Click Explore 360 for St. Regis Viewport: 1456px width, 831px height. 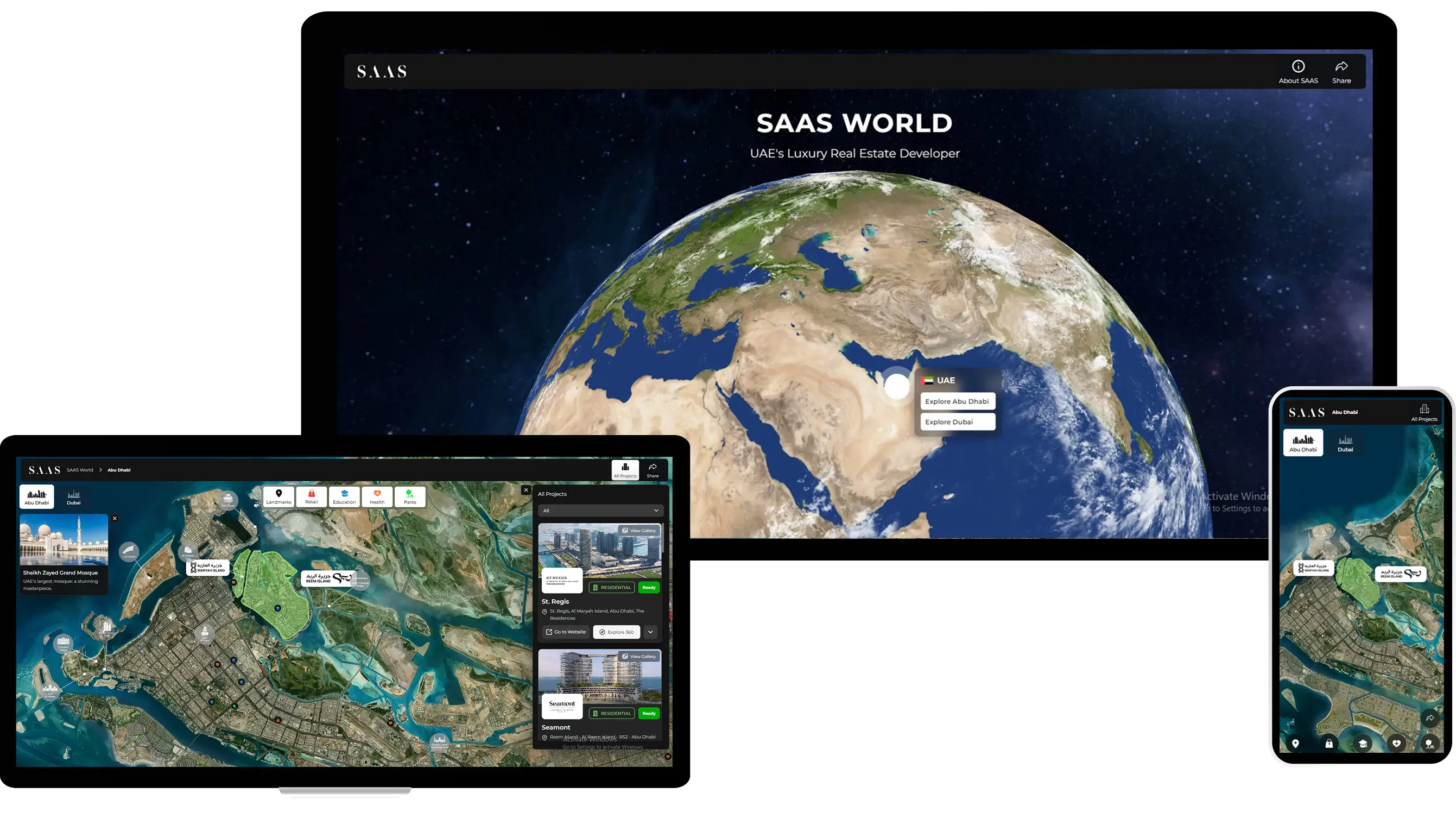(x=617, y=632)
